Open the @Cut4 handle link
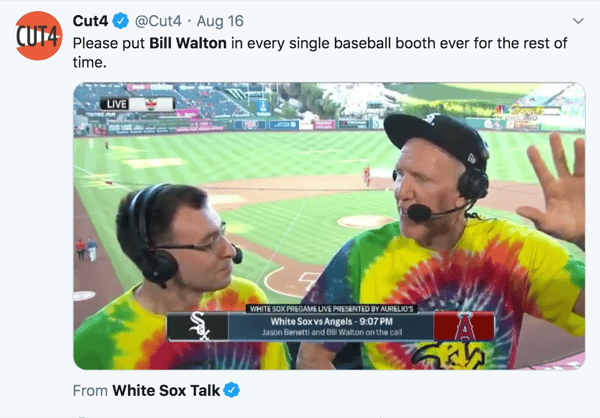This screenshot has width=600, height=418. [x=158, y=21]
